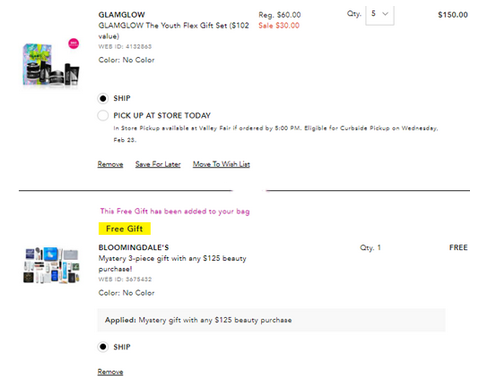Click the $150.00 item total price
This screenshot has height=384, width=492.
pyautogui.click(x=453, y=15)
